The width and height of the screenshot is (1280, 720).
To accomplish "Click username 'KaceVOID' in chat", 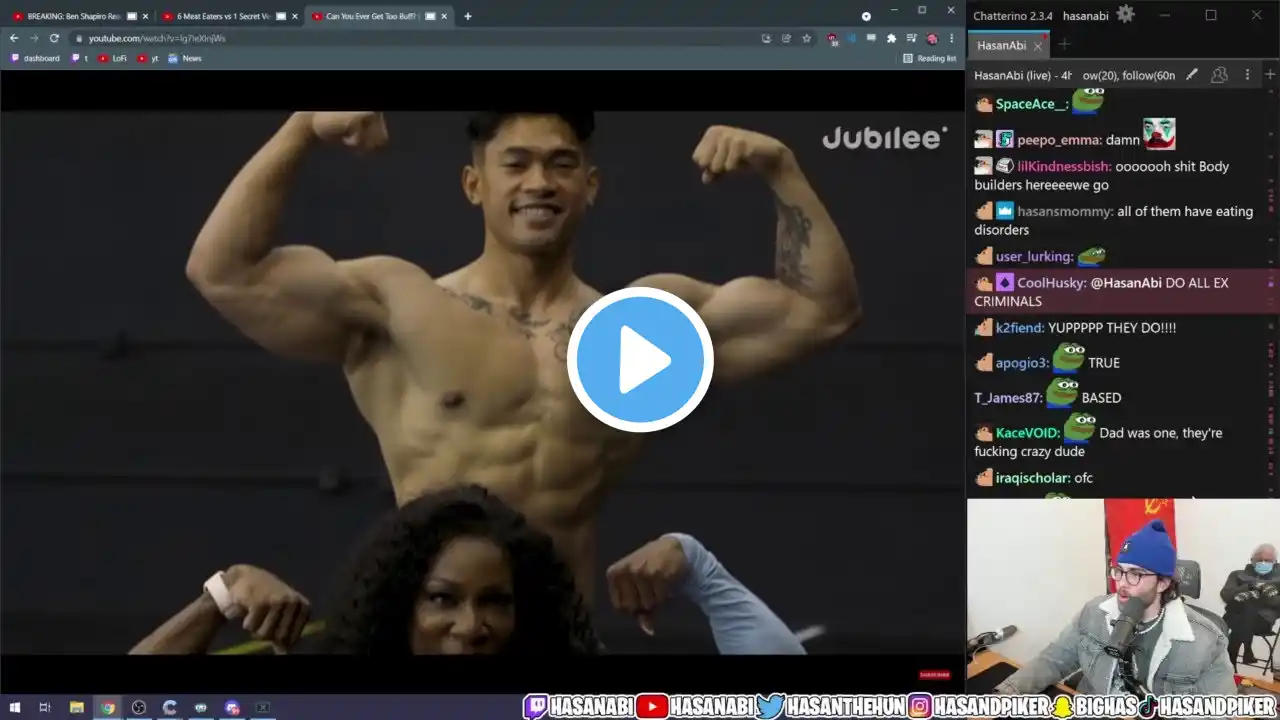I will click(1028, 433).
